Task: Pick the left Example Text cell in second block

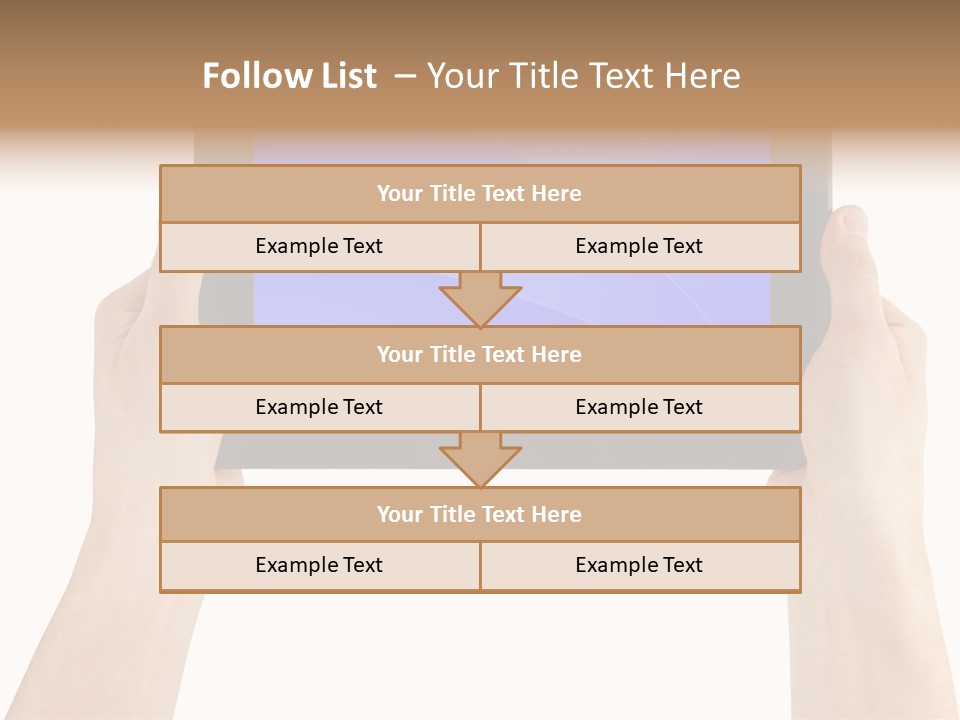Action: (319, 407)
